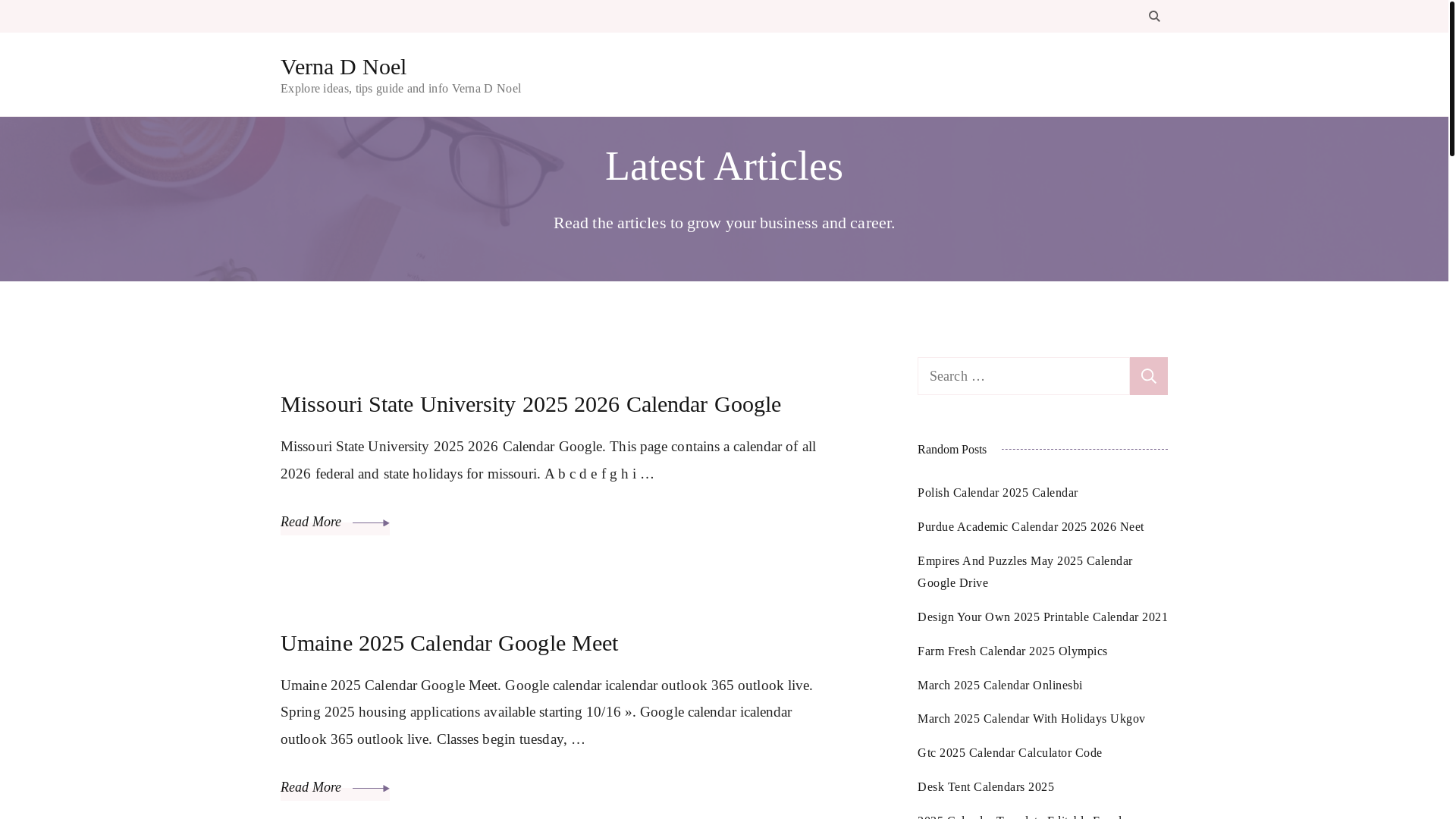Open Umaine 2025 Calendar Google Meet article

coord(449,643)
